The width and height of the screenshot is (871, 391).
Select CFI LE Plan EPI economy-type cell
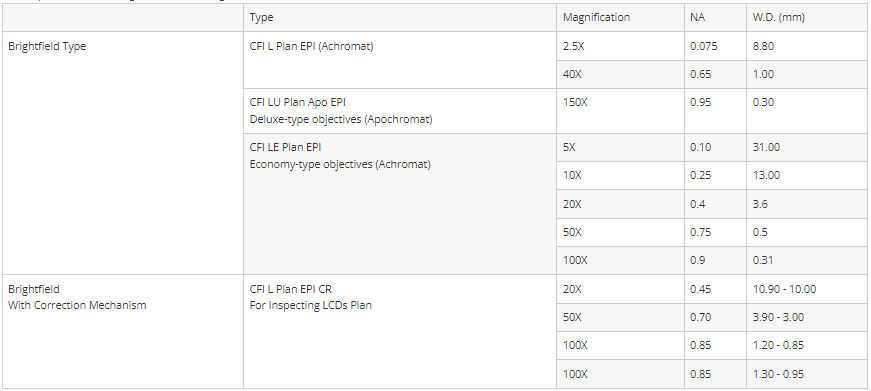tap(400, 204)
